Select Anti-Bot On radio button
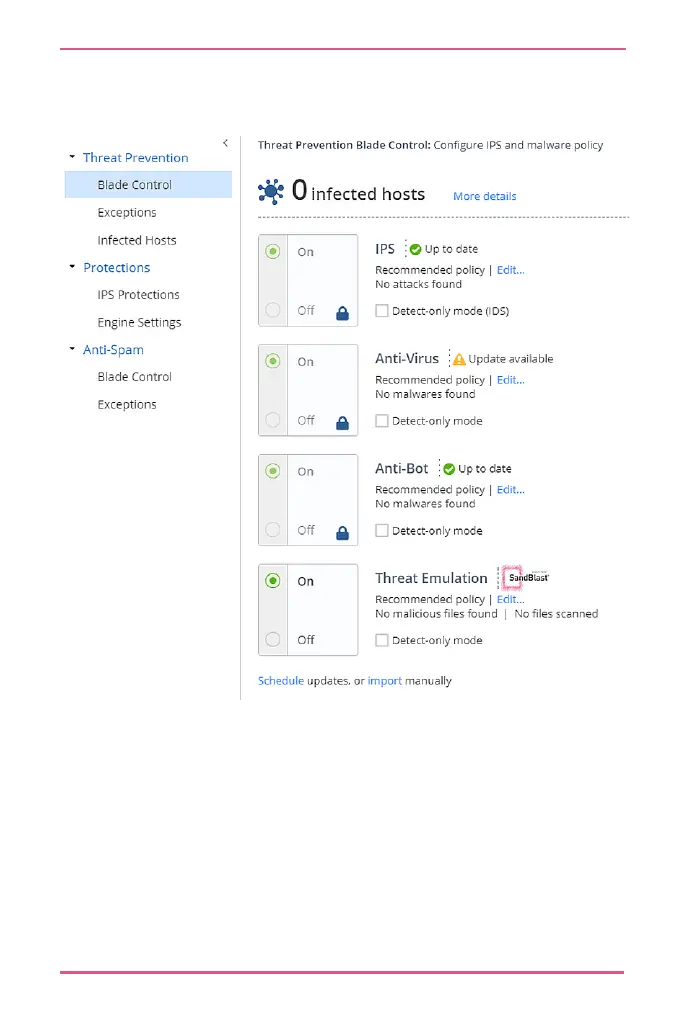Screen dimensions: 680x1021 tap(273, 471)
